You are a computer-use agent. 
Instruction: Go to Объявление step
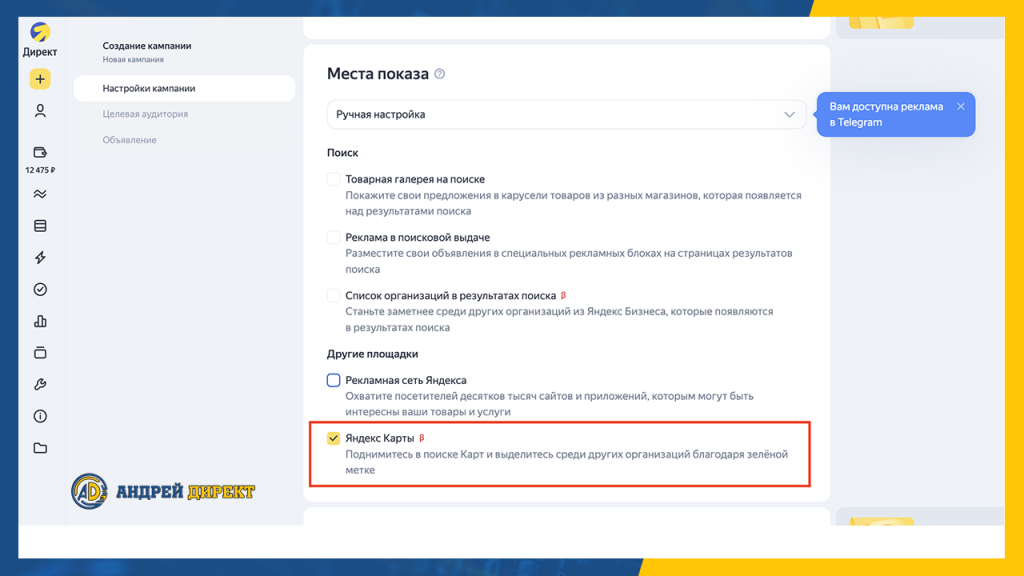pos(129,140)
